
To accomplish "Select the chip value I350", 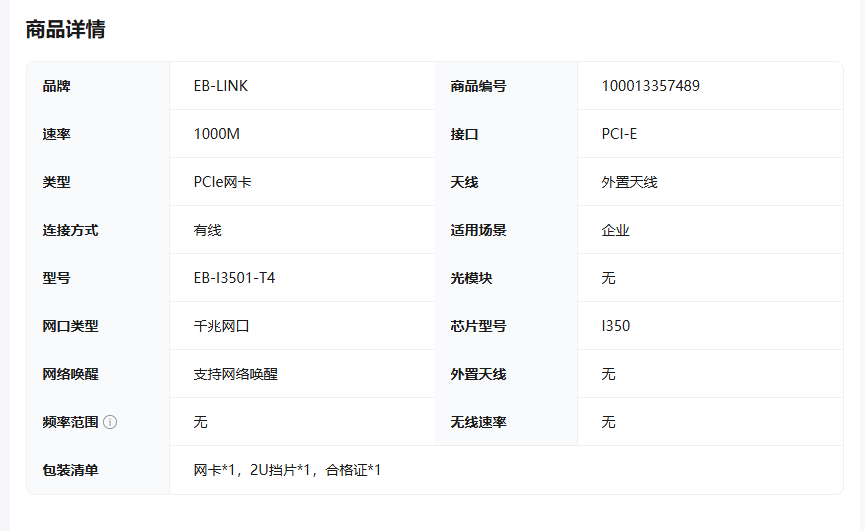I will click(x=616, y=326).
